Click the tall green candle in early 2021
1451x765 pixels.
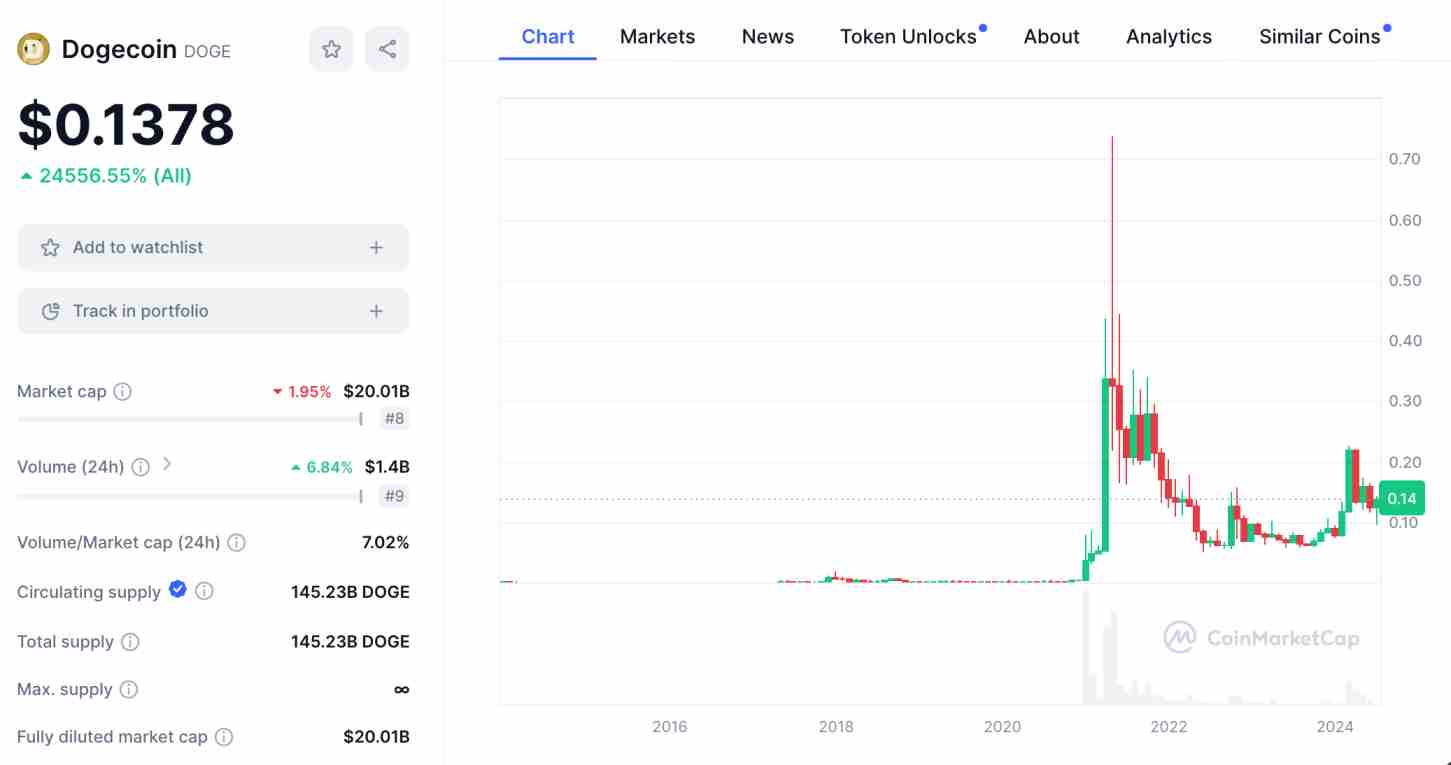(x=1105, y=464)
